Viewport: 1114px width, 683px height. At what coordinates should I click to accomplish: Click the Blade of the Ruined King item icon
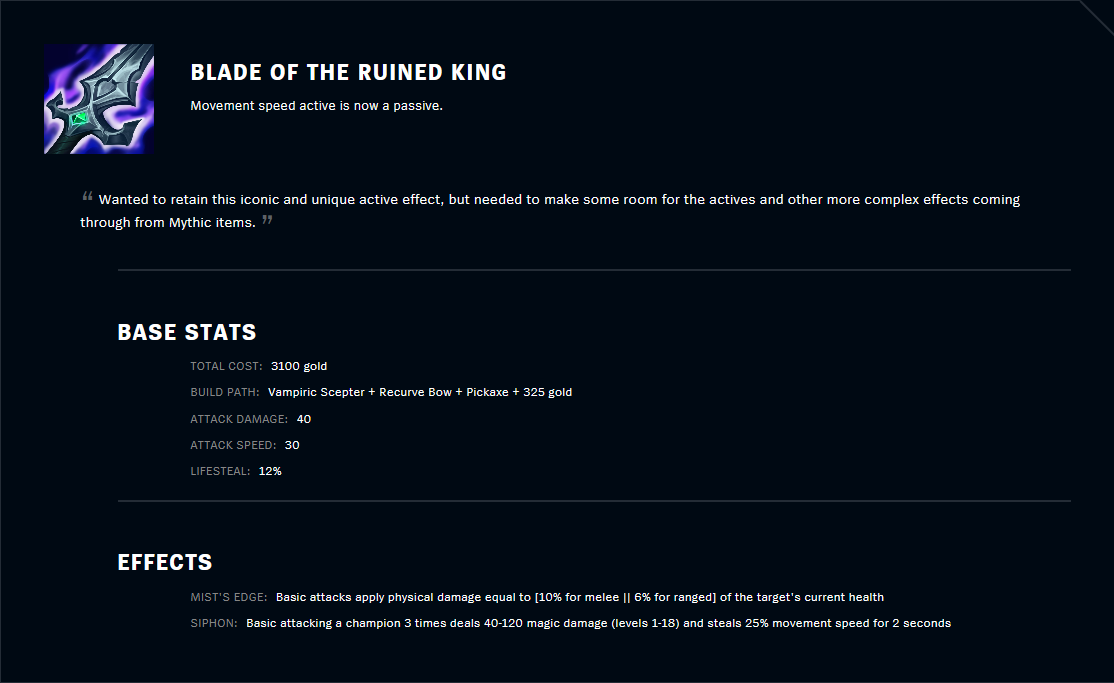tap(98, 99)
